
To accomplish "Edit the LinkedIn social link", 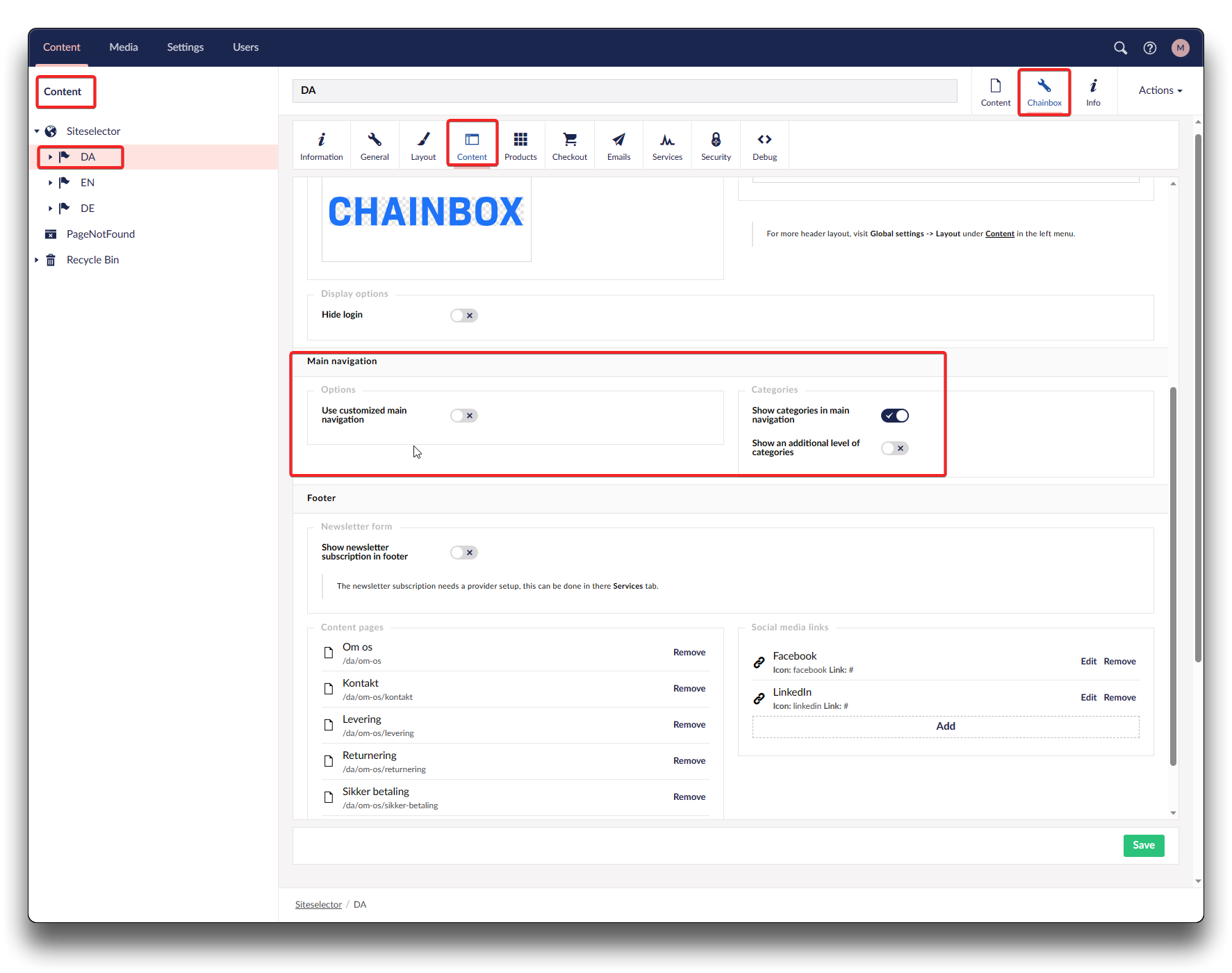I will click(1088, 698).
